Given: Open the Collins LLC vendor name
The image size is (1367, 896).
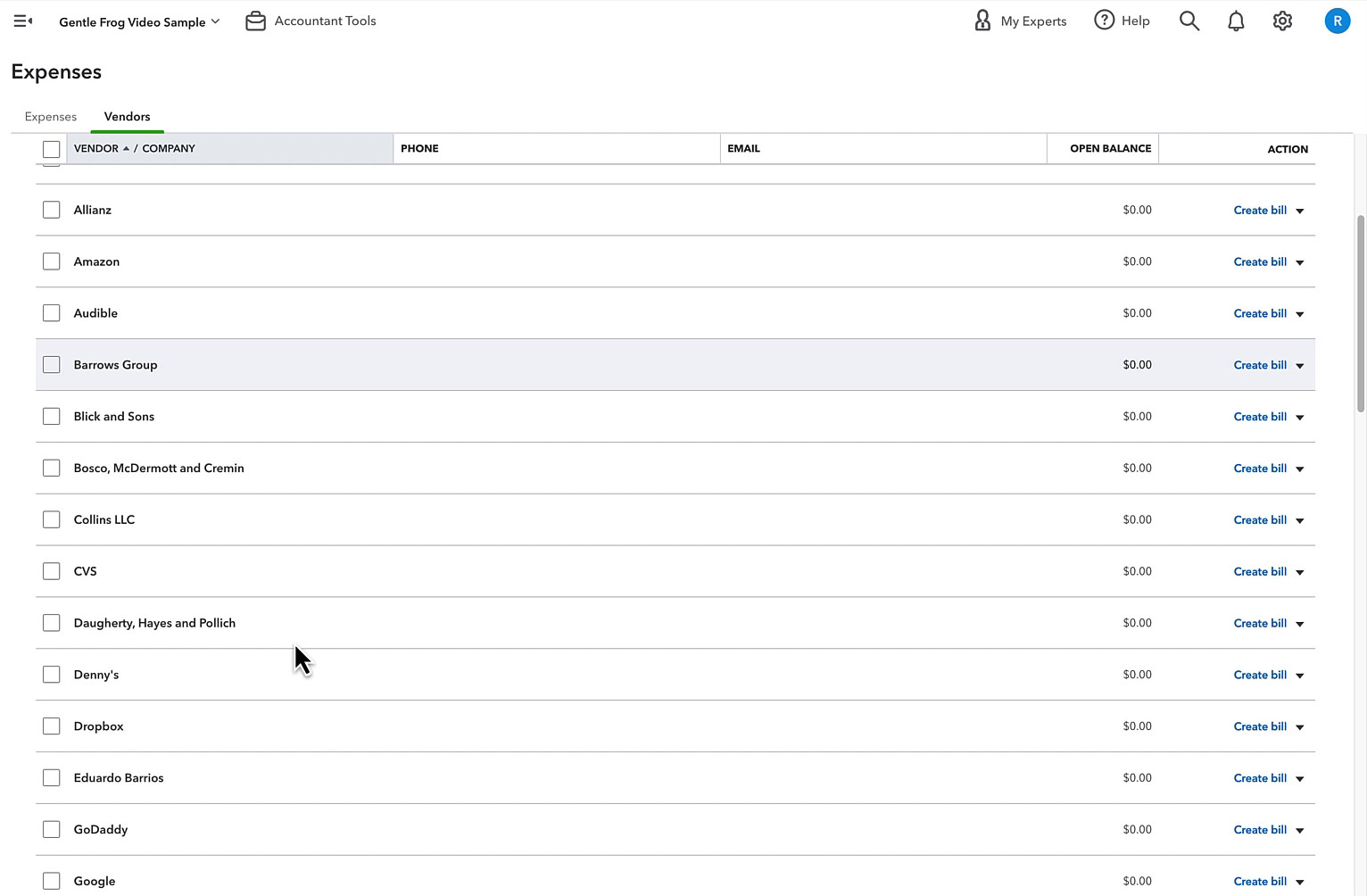Looking at the screenshot, I should 104,519.
